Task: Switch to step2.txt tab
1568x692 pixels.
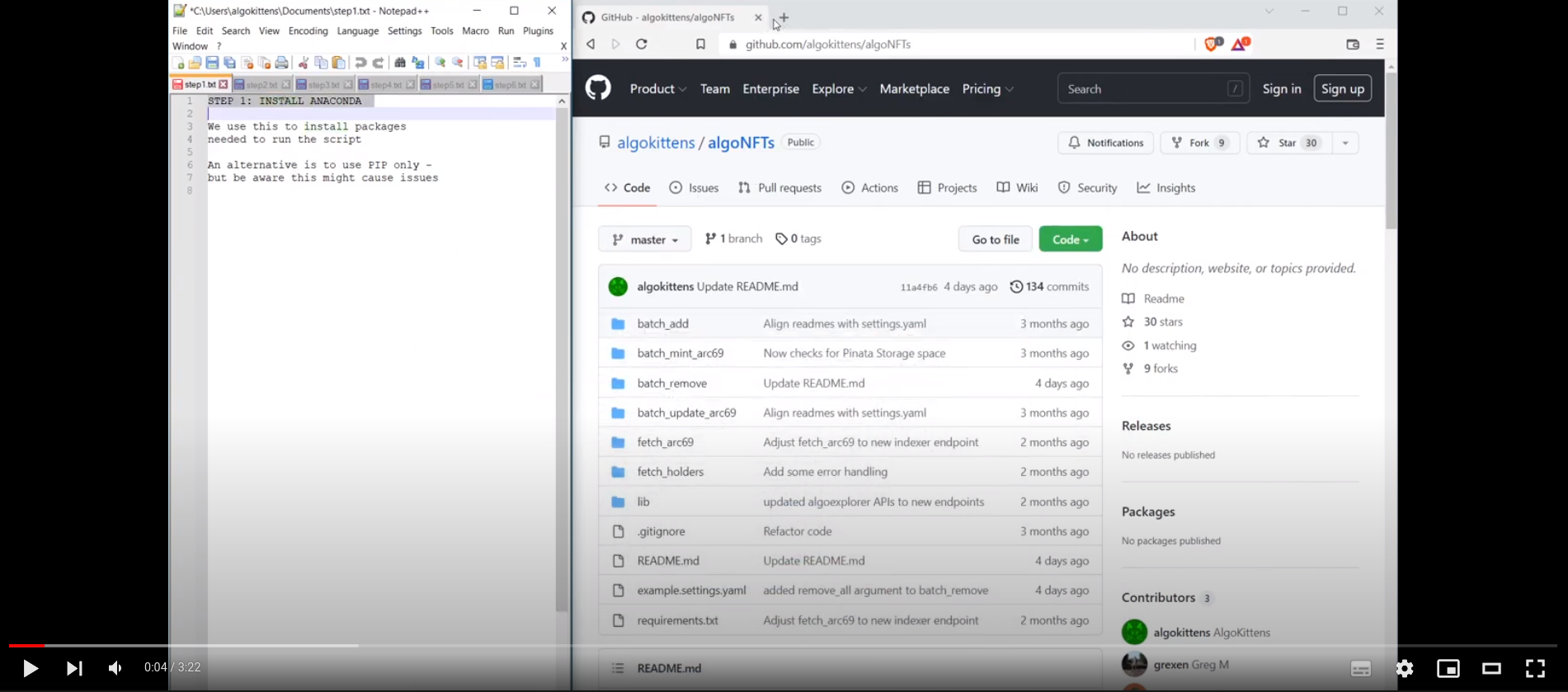Action: (262, 85)
